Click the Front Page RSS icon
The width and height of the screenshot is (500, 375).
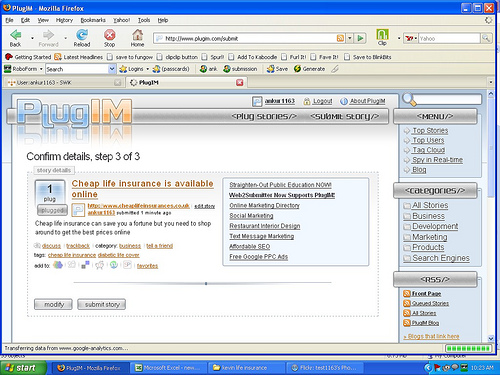(407, 294)
